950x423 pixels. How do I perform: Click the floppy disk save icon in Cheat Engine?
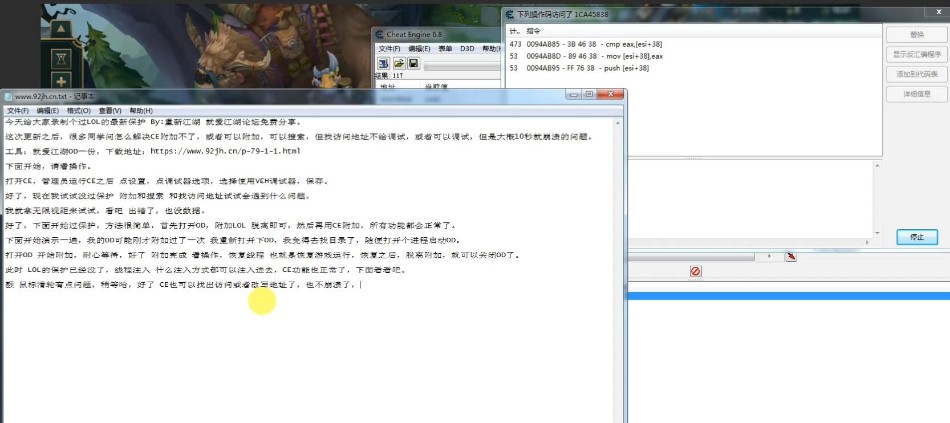pos(413,63)
